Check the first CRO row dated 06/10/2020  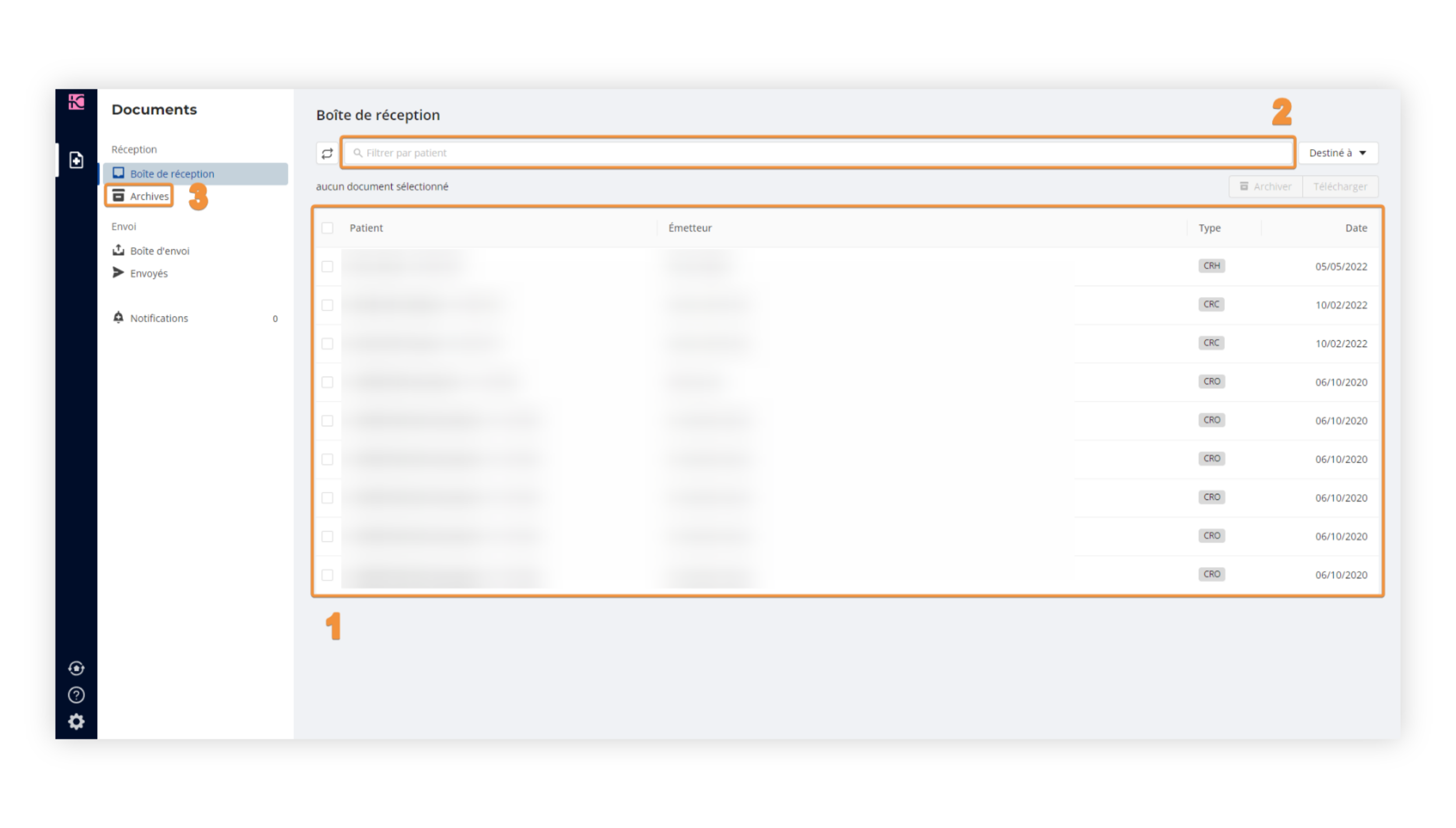(x=328, y=382)
